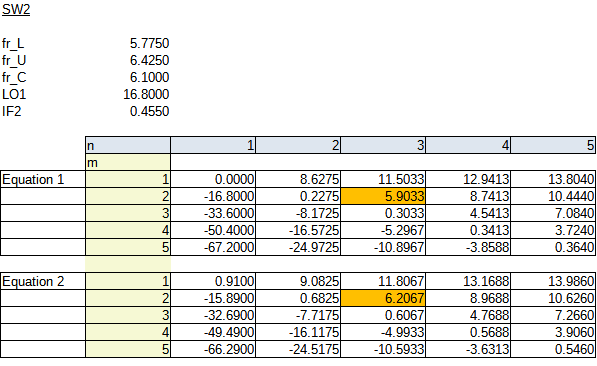The image size is (597, 366).
Task: Click the 'm' header cell
Action: (128, 162)
